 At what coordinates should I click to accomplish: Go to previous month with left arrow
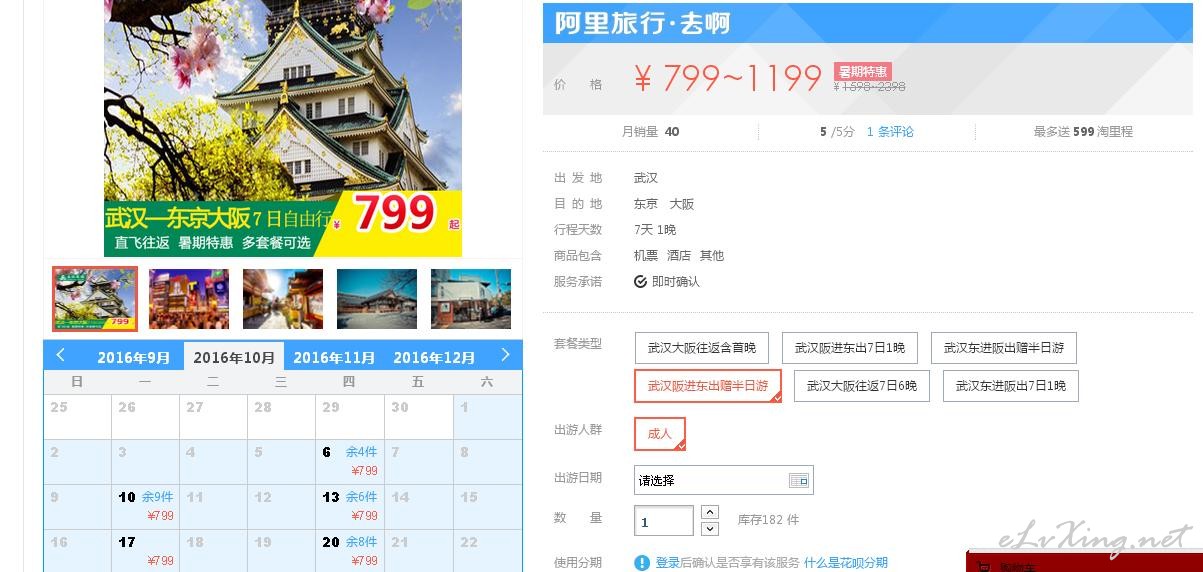click(61, 355)
